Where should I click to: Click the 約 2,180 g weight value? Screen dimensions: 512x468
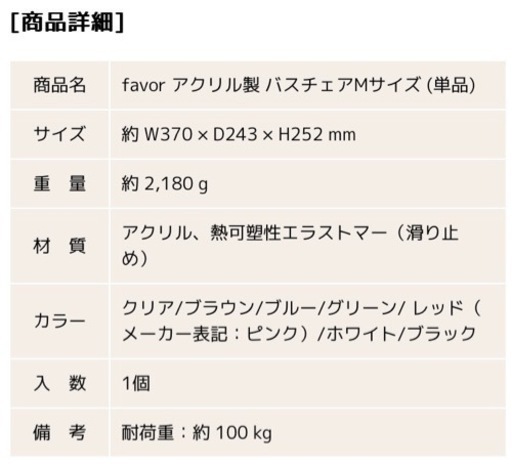point(165,184)
